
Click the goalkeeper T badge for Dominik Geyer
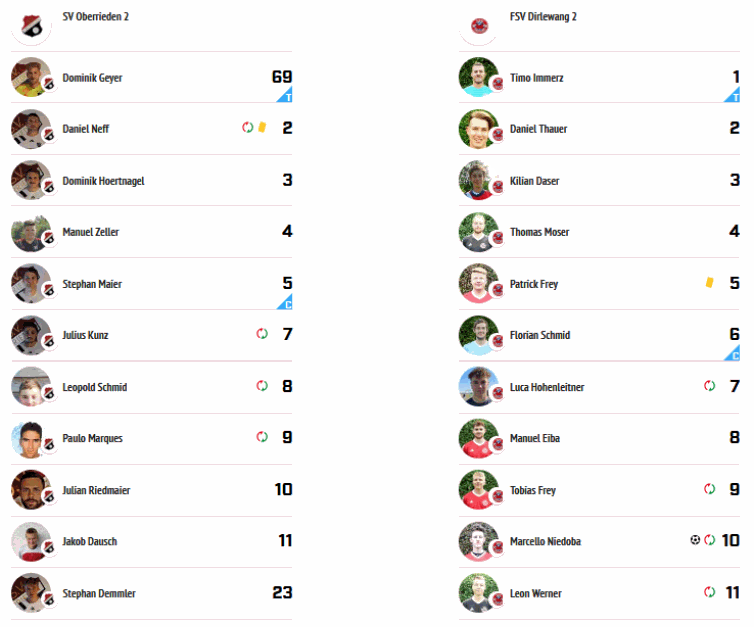tap(285, 95)
